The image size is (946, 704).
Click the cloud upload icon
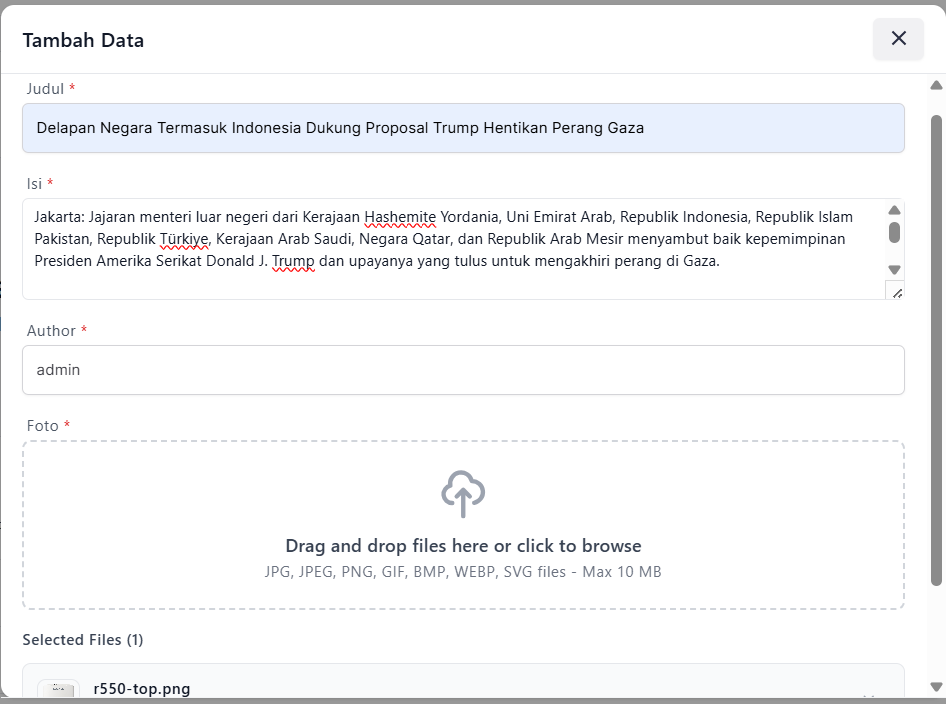[463, 494]
